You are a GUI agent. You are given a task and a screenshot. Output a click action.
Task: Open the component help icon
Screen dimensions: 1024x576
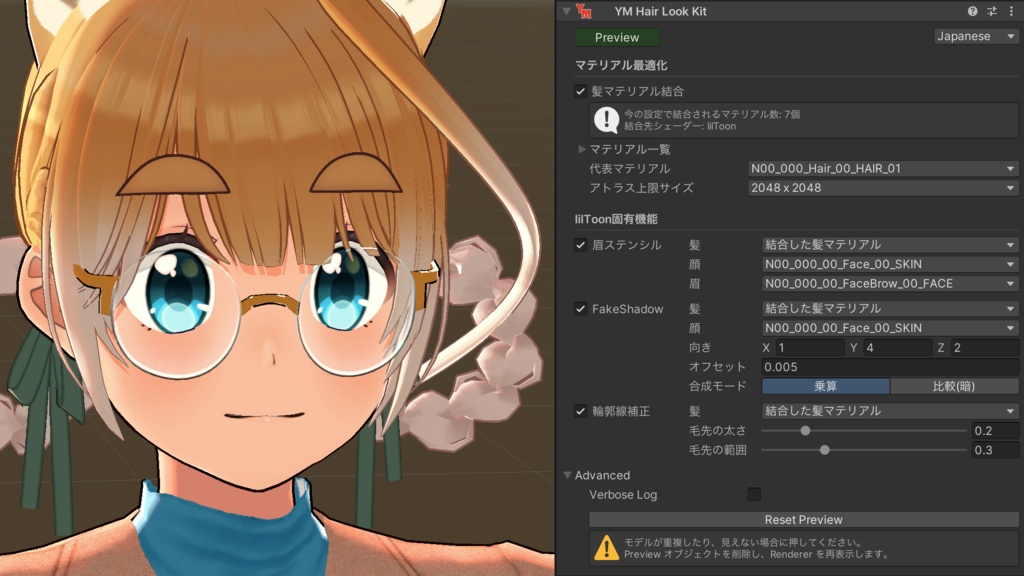(972, 11)
